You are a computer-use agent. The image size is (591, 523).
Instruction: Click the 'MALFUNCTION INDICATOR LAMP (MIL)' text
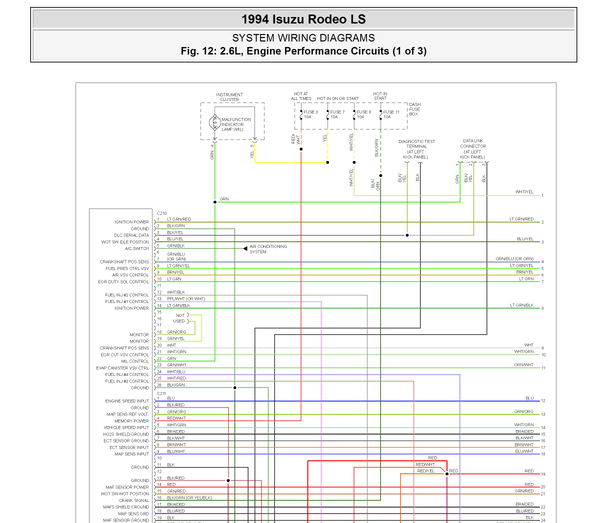pos(236,124)
